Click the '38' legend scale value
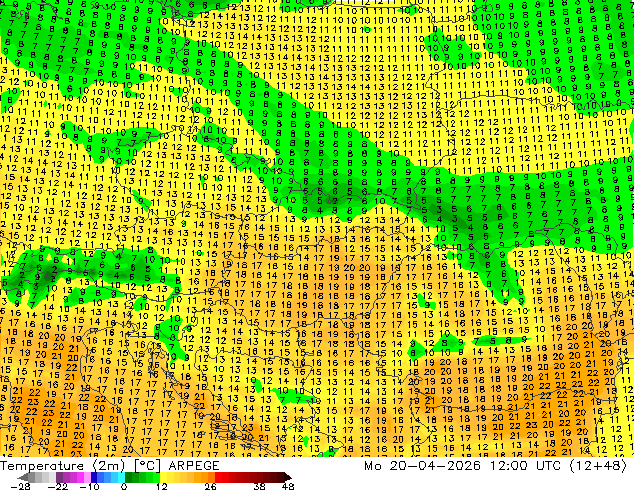The width and height of the screenshot is (634, 490). [260, 486]
